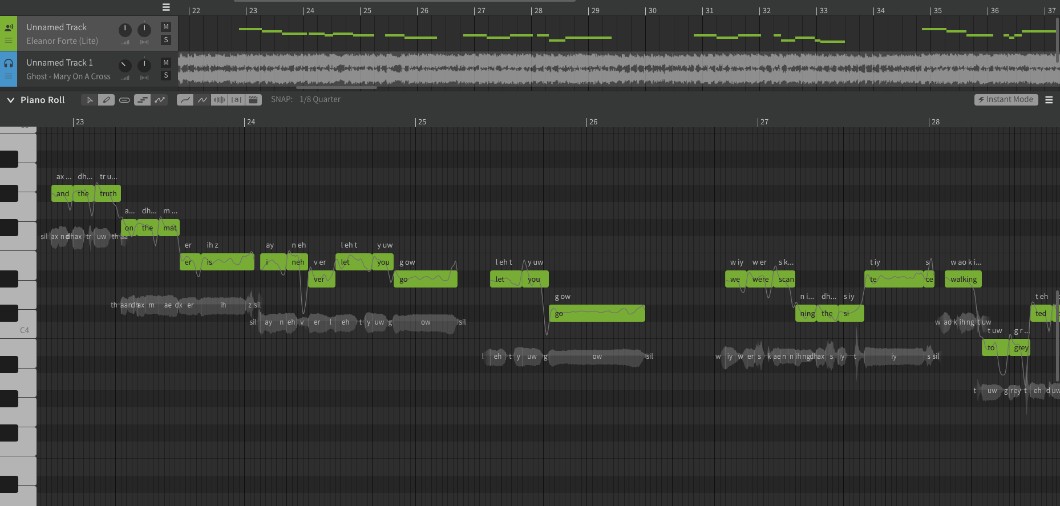
Task: Click the volume knob on Eleanor Forte track
Action: point(125,29)
